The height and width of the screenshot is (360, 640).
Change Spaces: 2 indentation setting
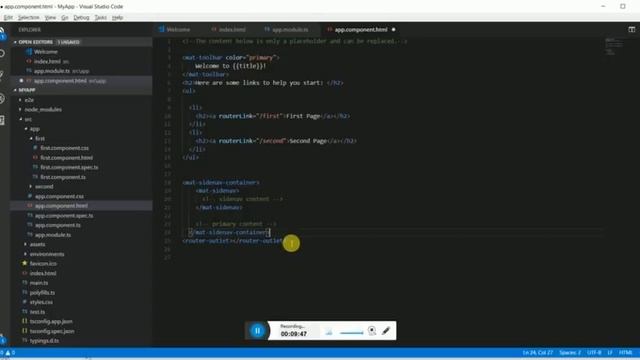570,352
